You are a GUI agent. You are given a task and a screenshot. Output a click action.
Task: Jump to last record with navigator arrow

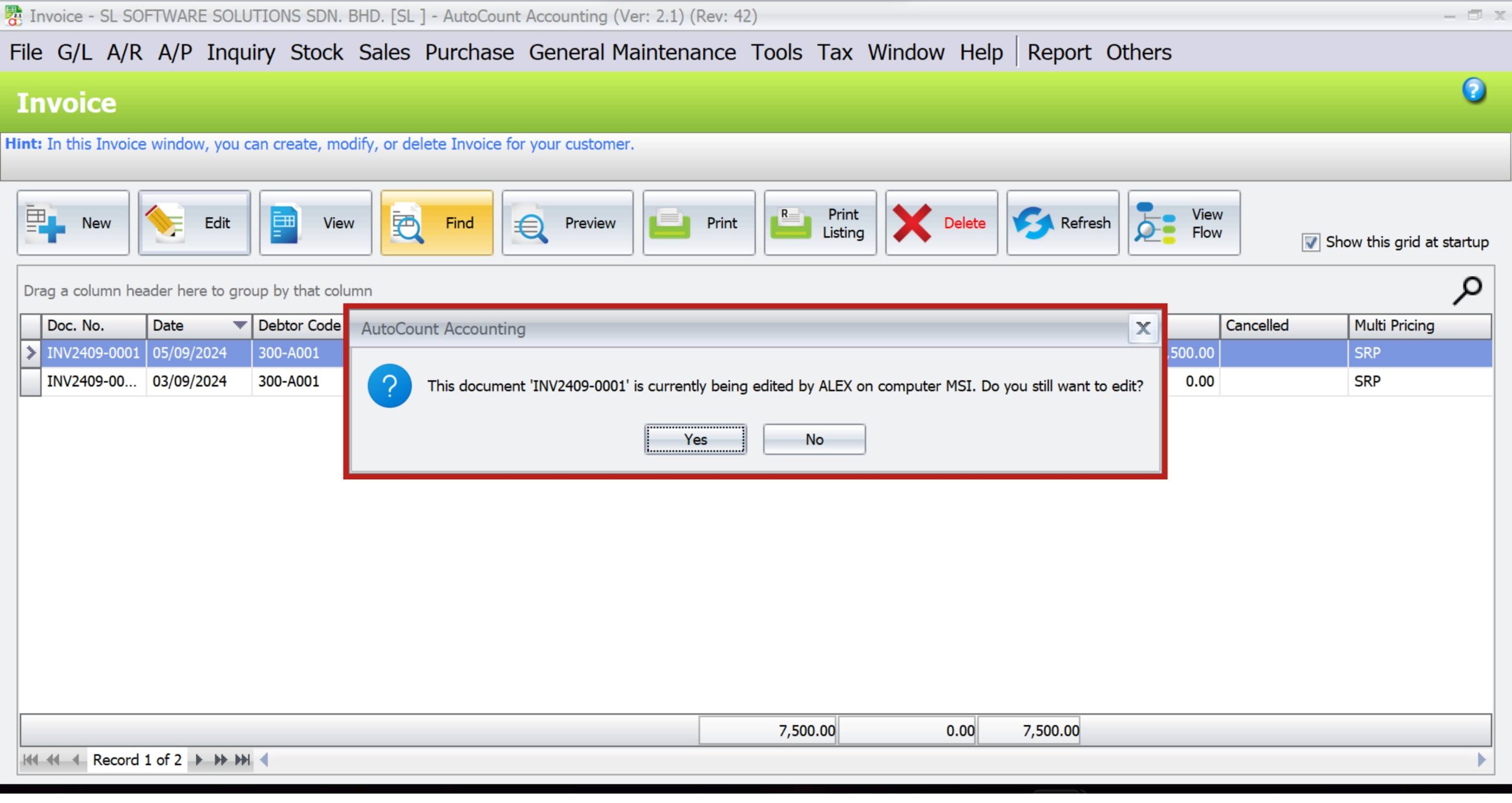pyautogui.click(x=242, y=760)
